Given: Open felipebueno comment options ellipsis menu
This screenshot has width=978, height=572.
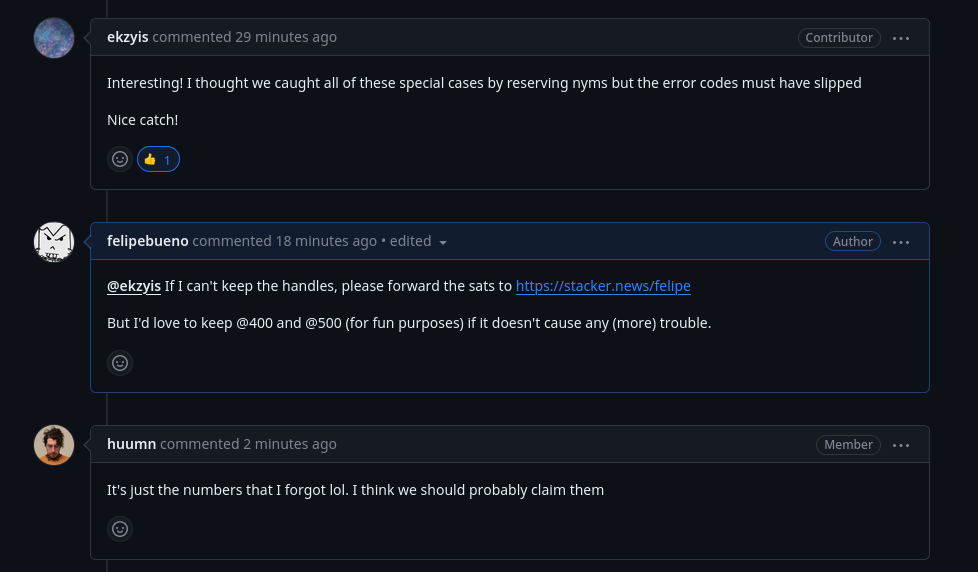Looking at the screenshot, I should point(901,242).
